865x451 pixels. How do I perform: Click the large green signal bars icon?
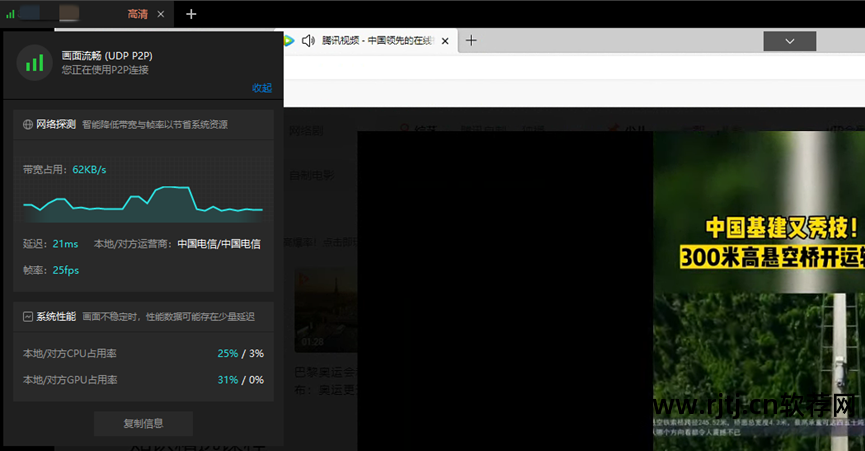coord(34,63)
